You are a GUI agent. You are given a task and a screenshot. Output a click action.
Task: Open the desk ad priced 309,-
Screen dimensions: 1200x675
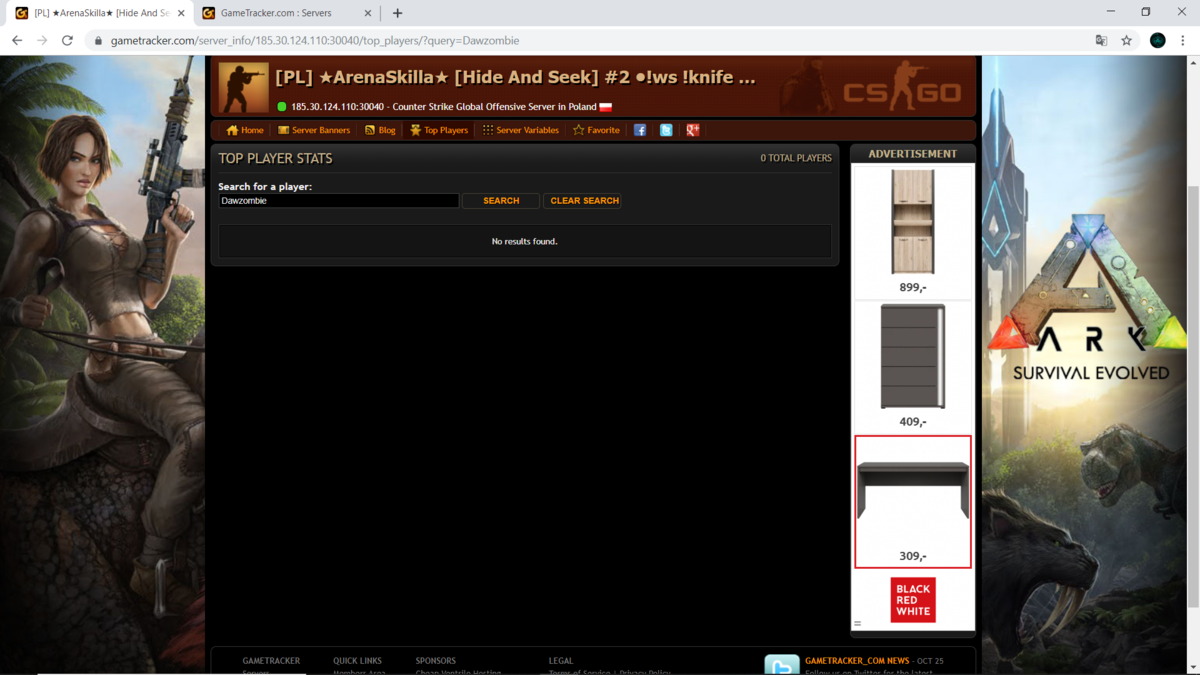point(913,502)
